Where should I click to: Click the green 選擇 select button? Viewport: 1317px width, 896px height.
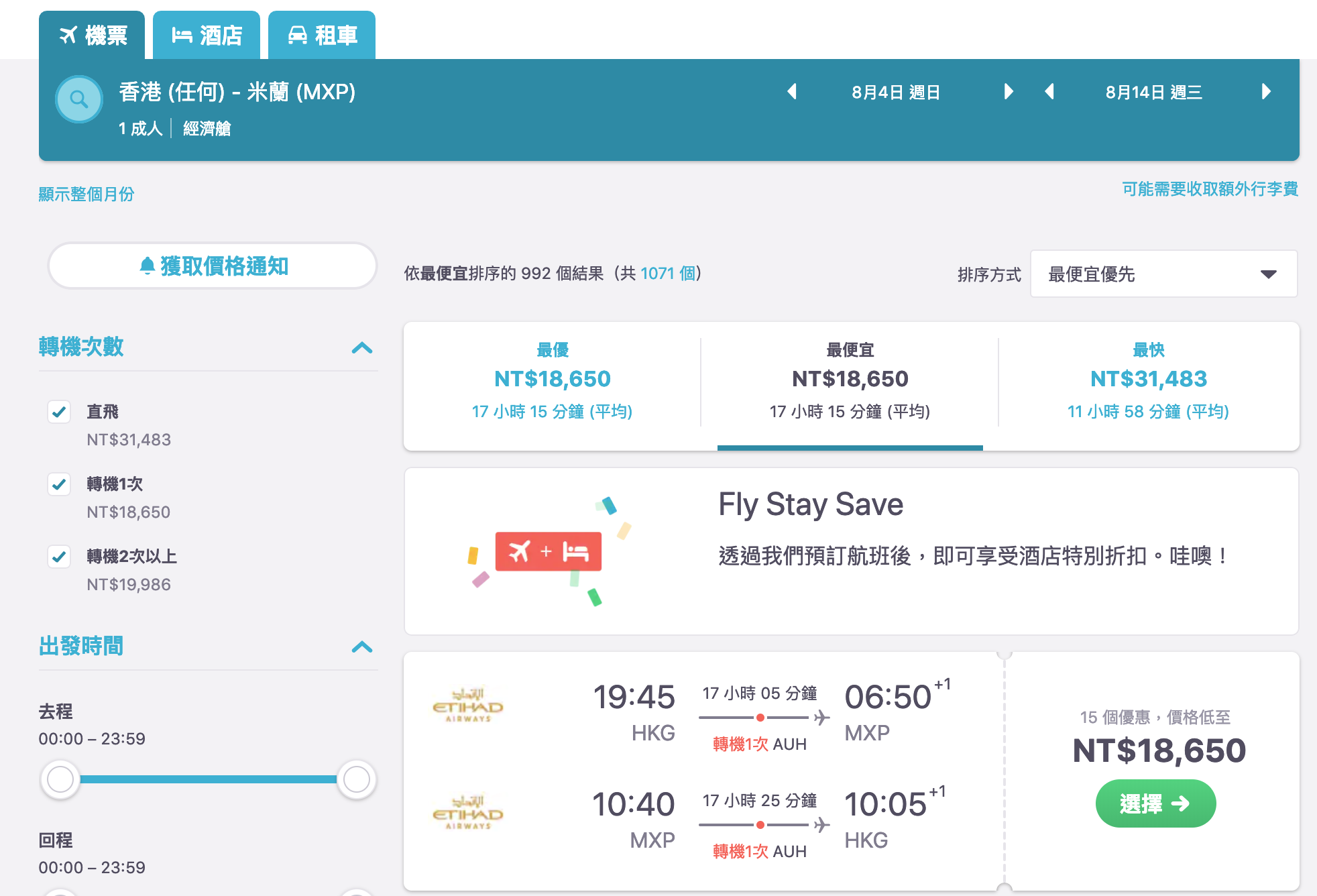coord(1155,803)
